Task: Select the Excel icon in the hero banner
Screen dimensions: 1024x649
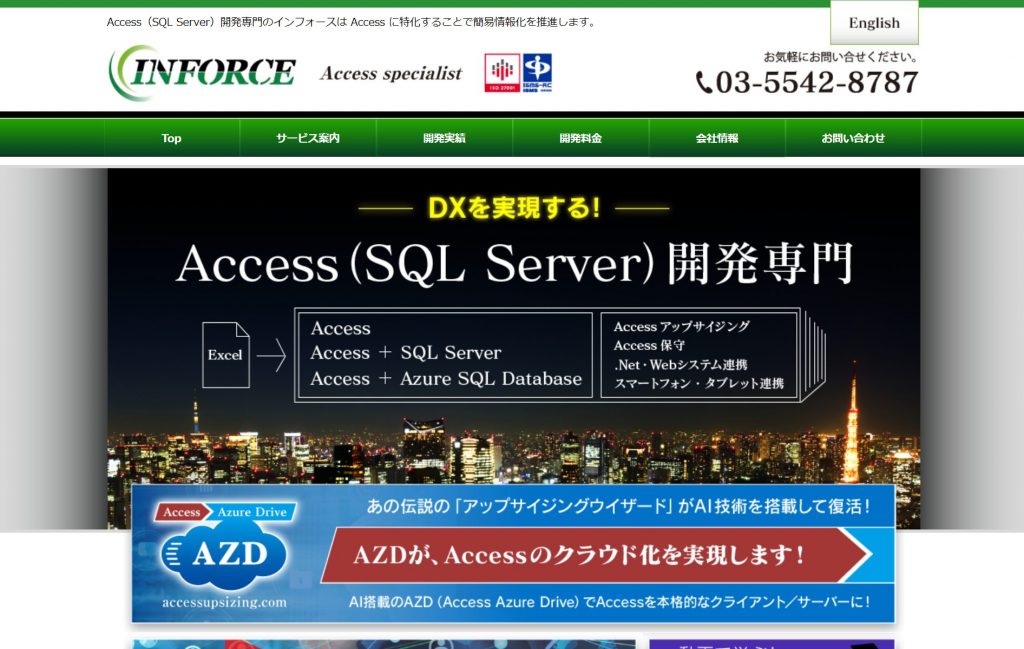Action: 225,355
